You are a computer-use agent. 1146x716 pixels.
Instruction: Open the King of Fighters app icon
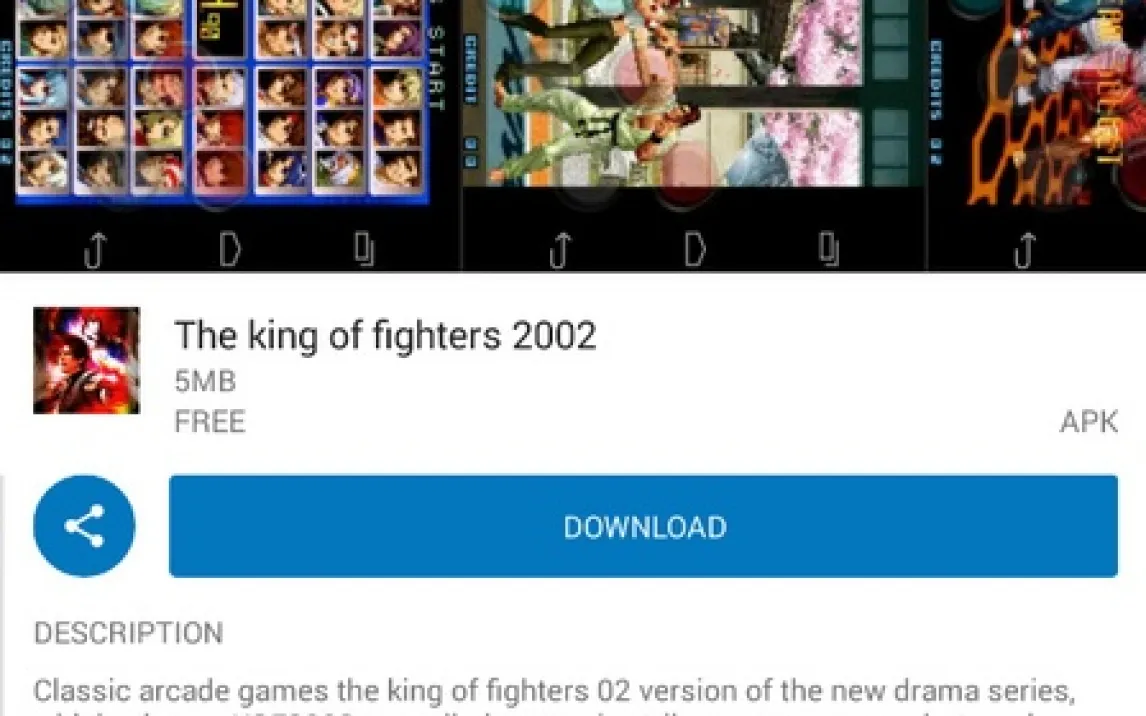(x=86, y=360)
